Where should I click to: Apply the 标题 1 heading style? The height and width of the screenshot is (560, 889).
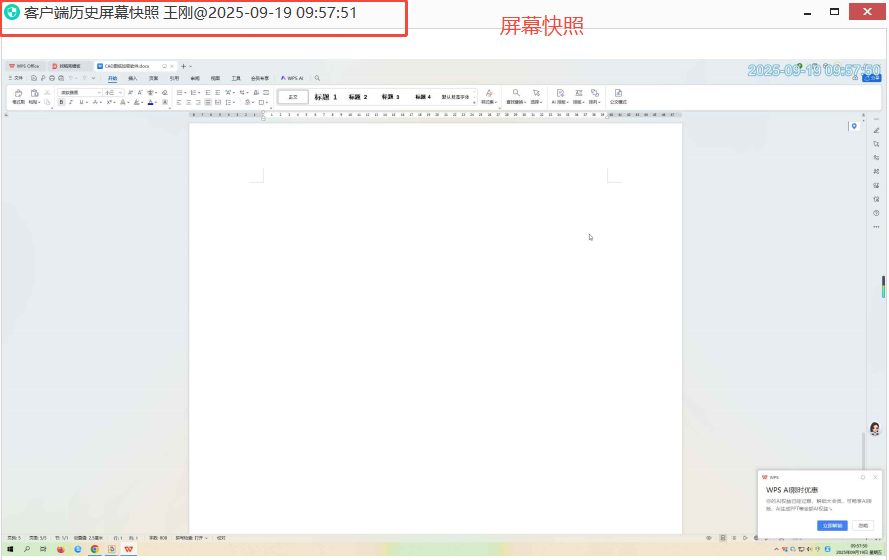325,97
